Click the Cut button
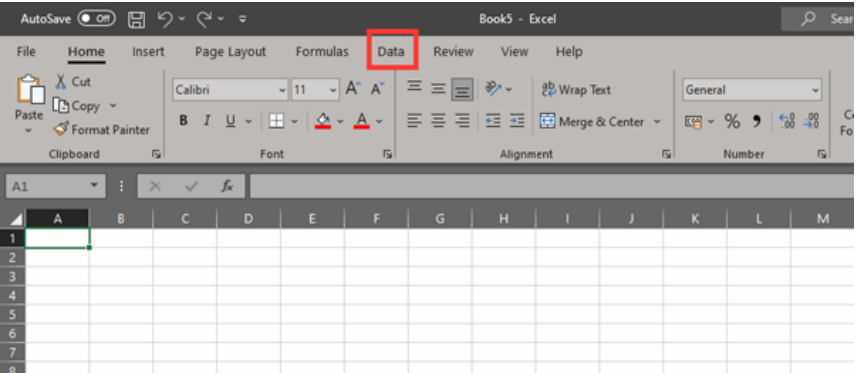 click(x=73, y=82)
